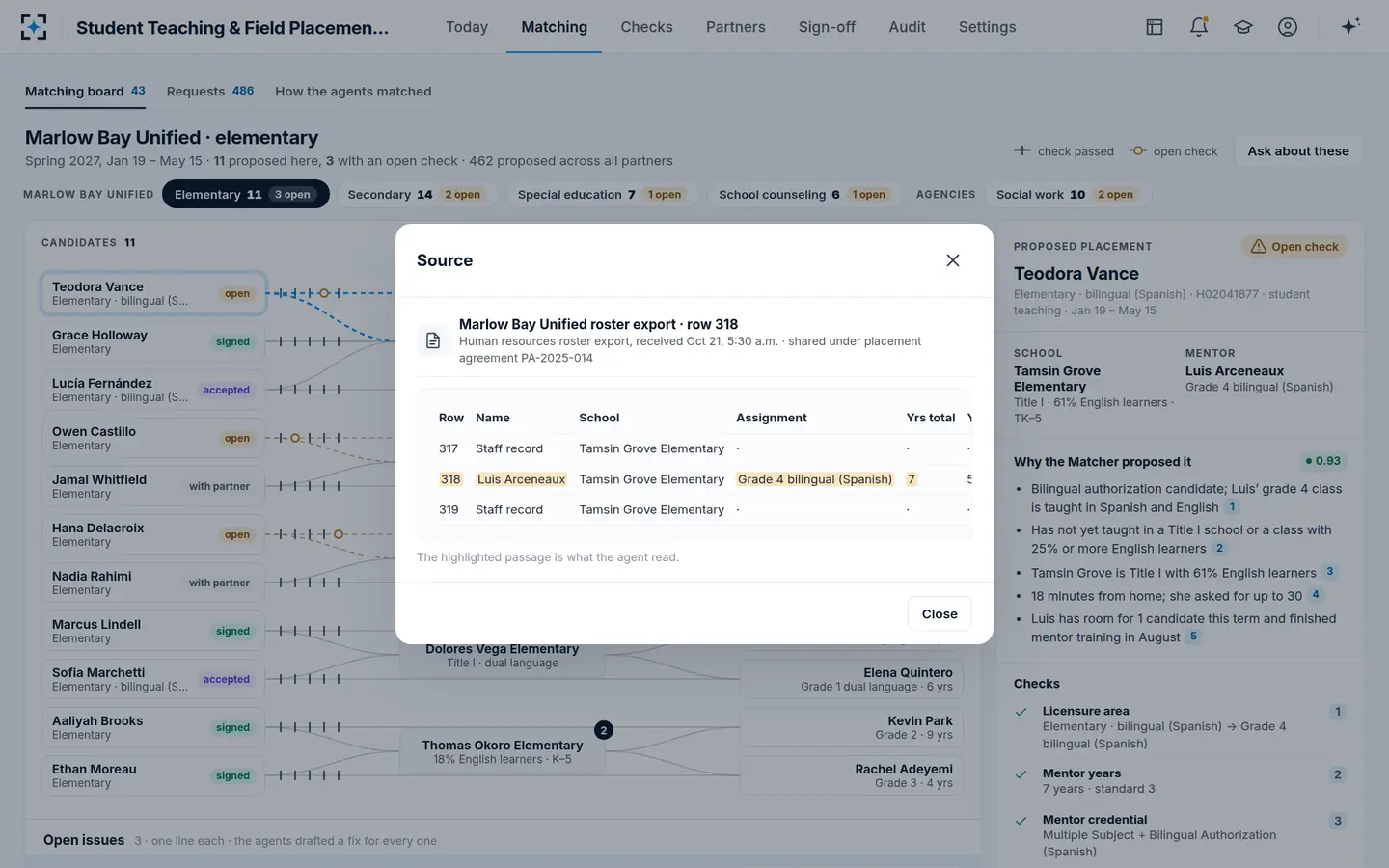Click the badge 2 on Thomas Okoro Elementary
Screen dimensions: 1389x868
pos(604,730)
